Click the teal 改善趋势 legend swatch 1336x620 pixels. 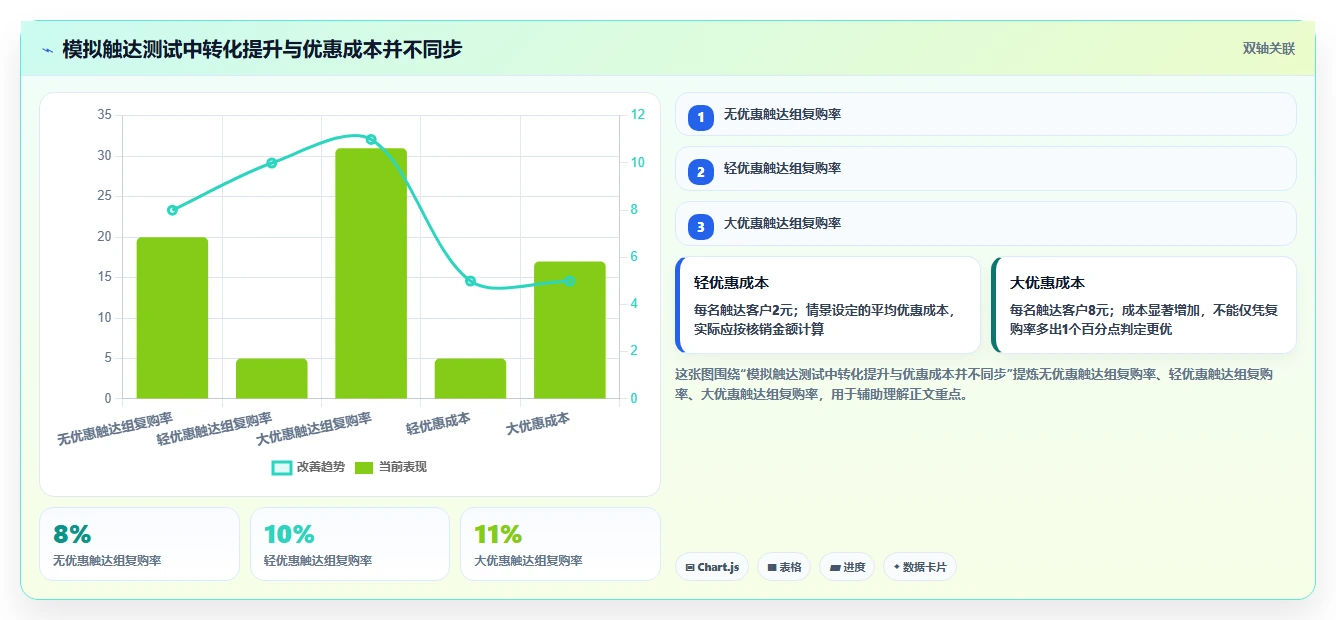[282, 467]
